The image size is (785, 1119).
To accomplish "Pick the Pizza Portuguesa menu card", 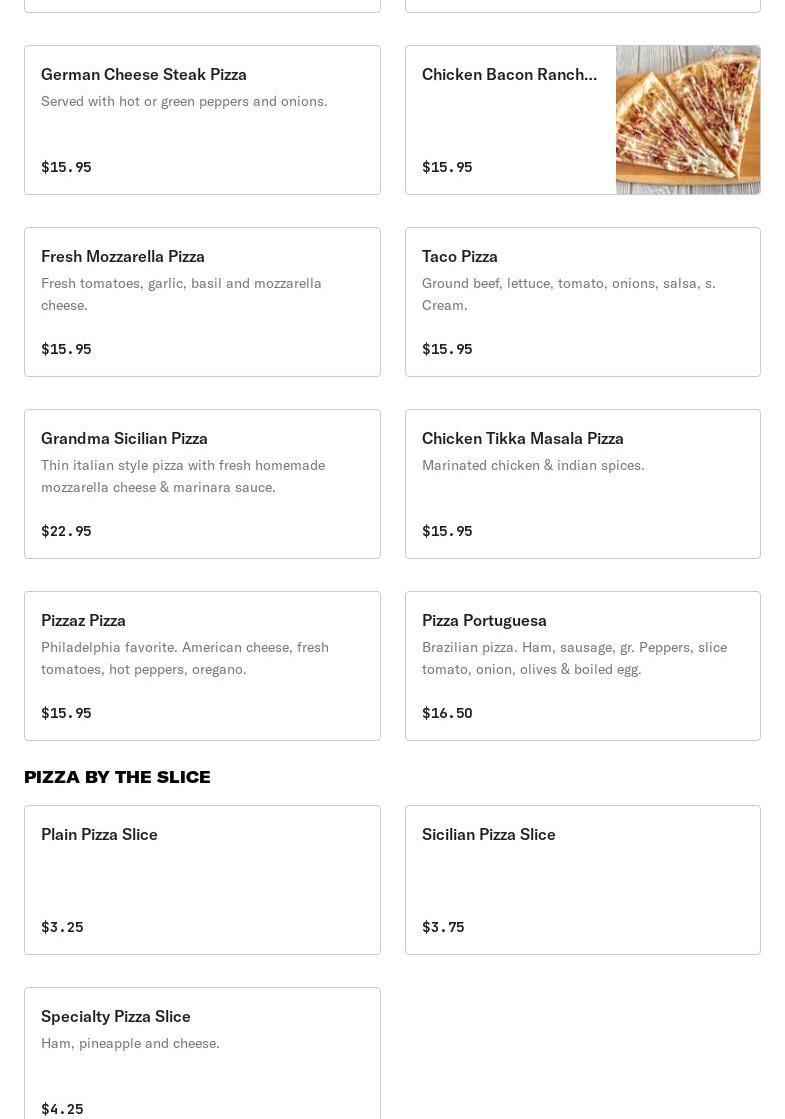I will click(x=582, y=666).
